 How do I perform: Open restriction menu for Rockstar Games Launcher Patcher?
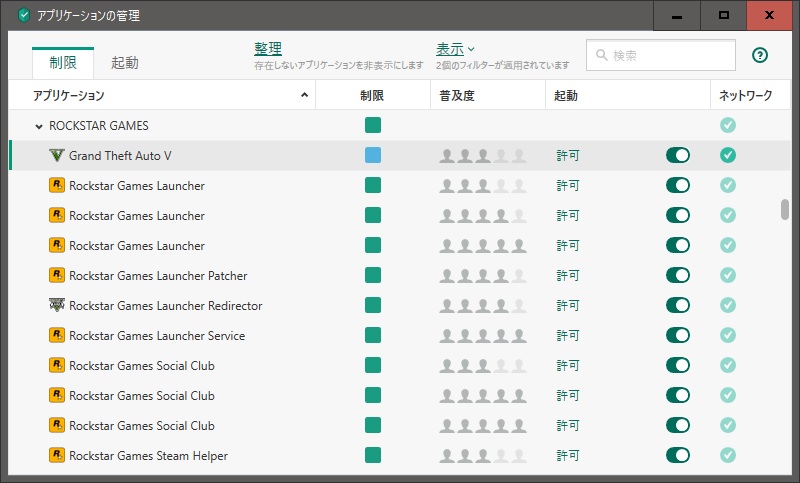click(373, 275)
